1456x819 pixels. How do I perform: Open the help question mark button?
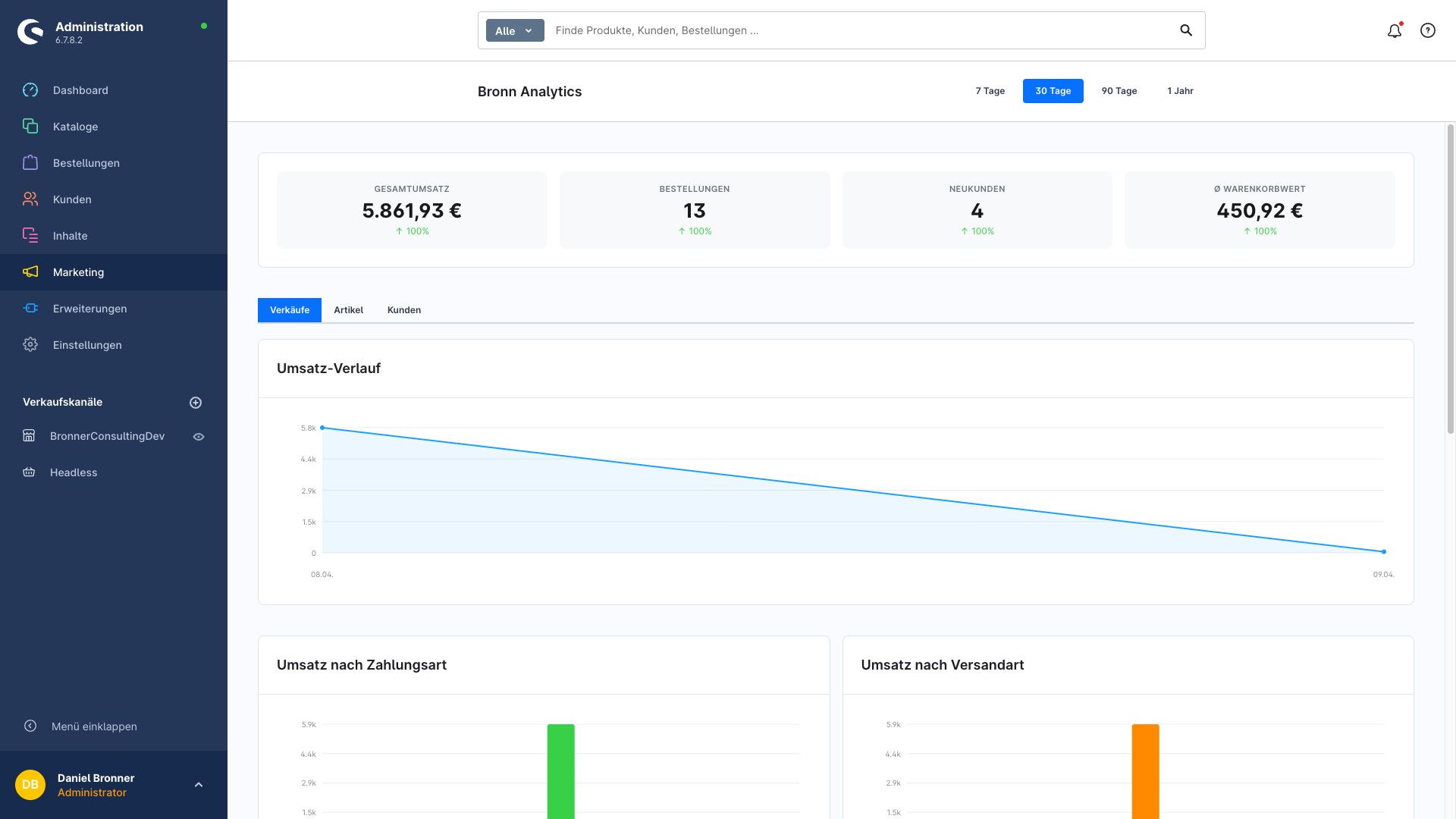tap(1428, 30)
